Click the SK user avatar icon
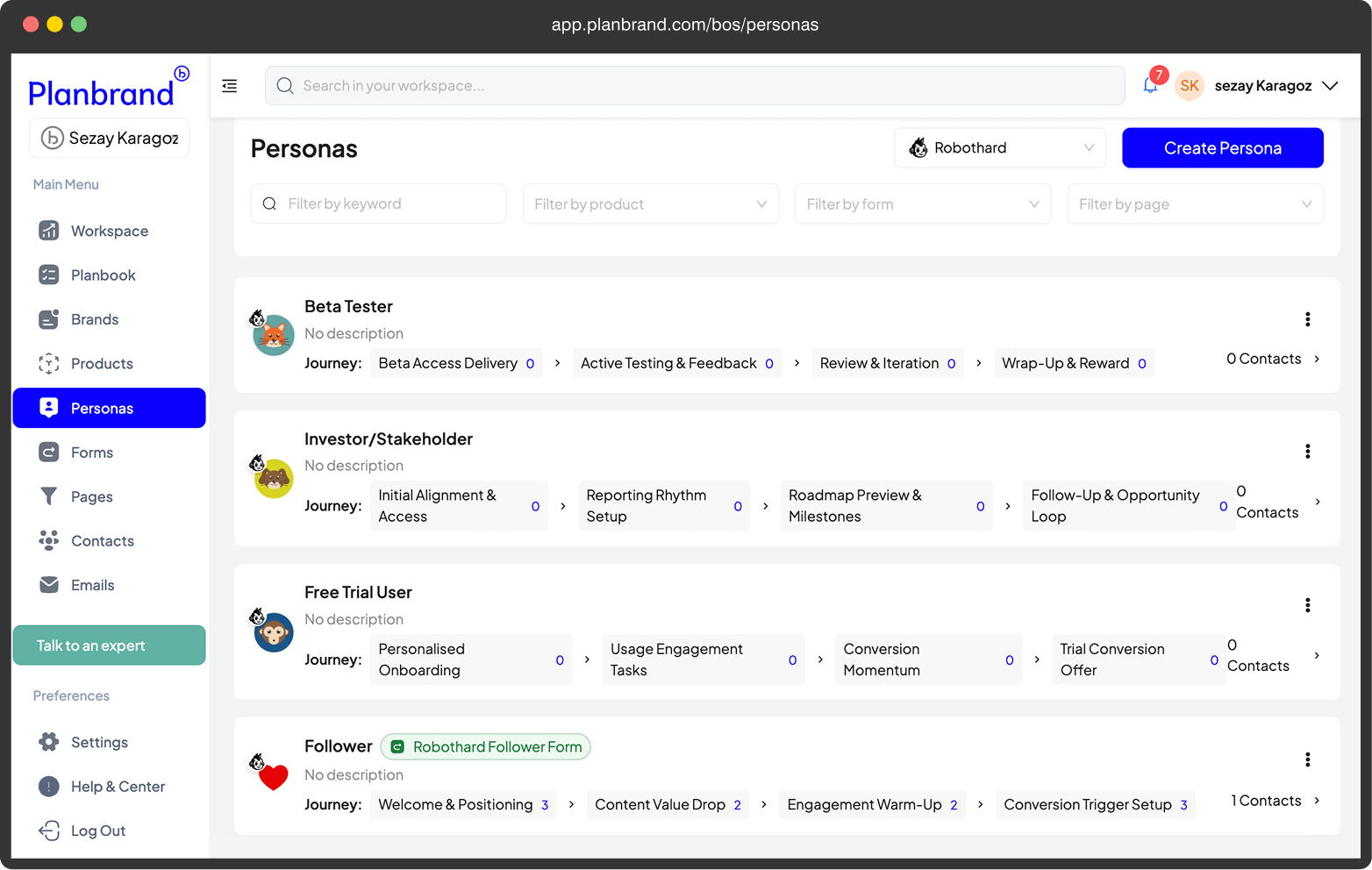 click(x=1190, y=86)
